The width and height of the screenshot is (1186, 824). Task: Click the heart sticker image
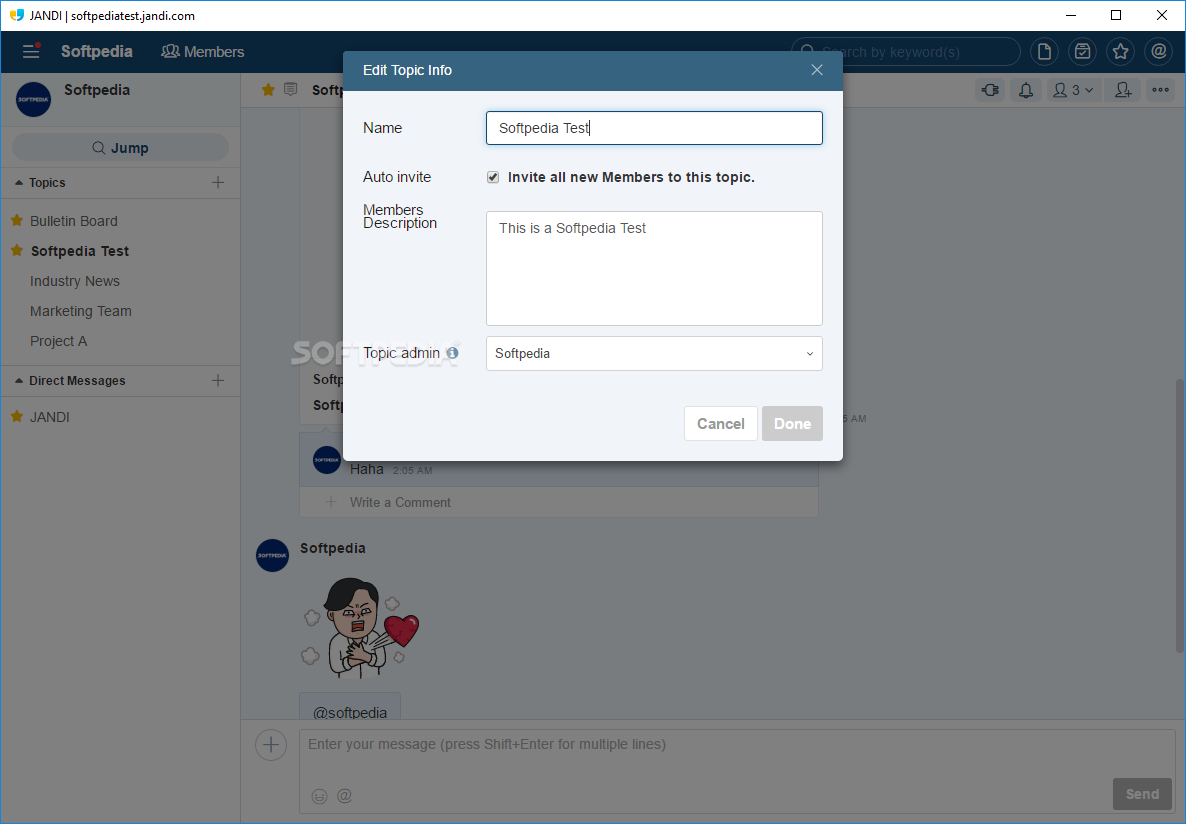point(360,628)
